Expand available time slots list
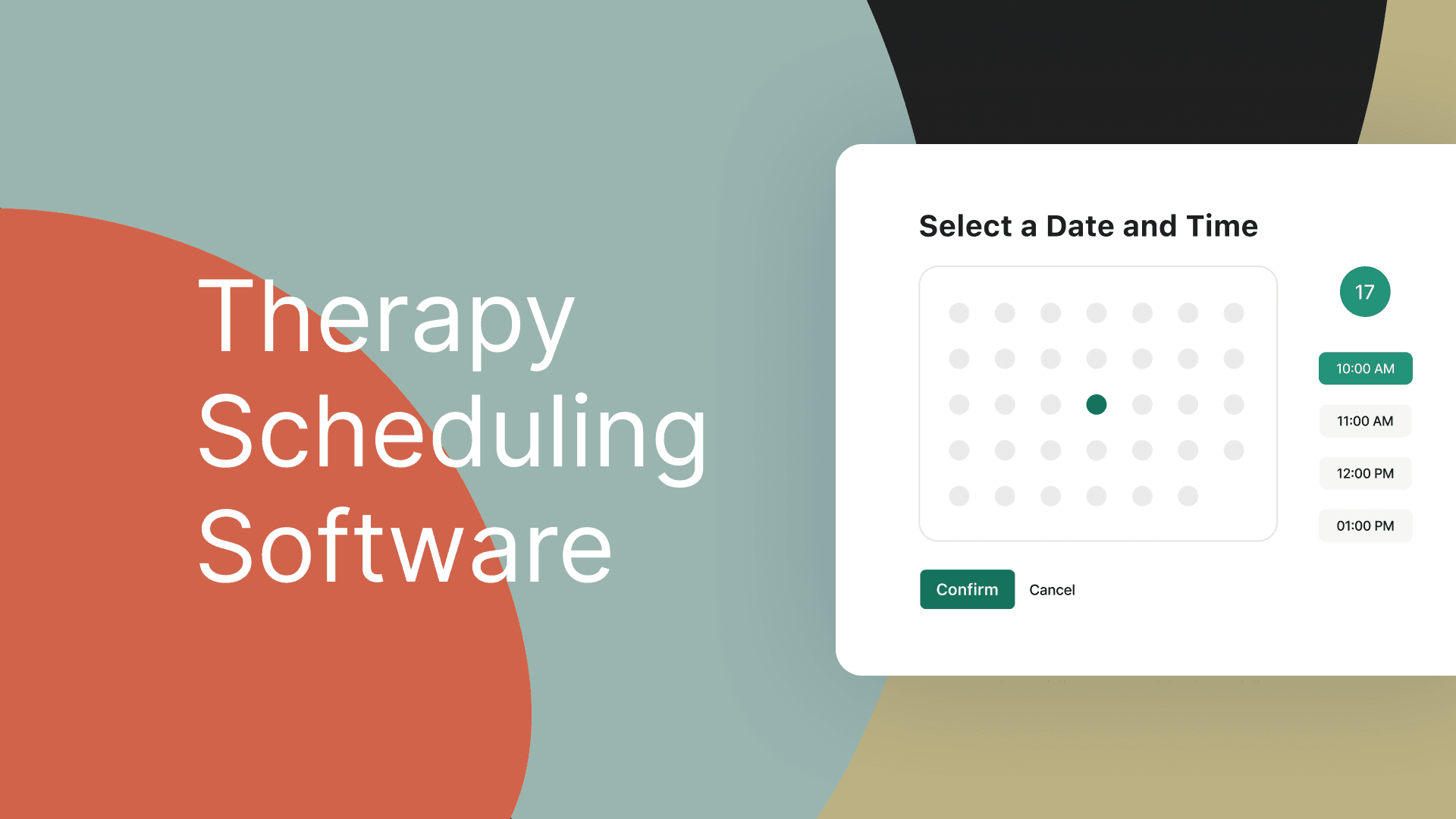Screen dimensions: 1456x819 1365,525
